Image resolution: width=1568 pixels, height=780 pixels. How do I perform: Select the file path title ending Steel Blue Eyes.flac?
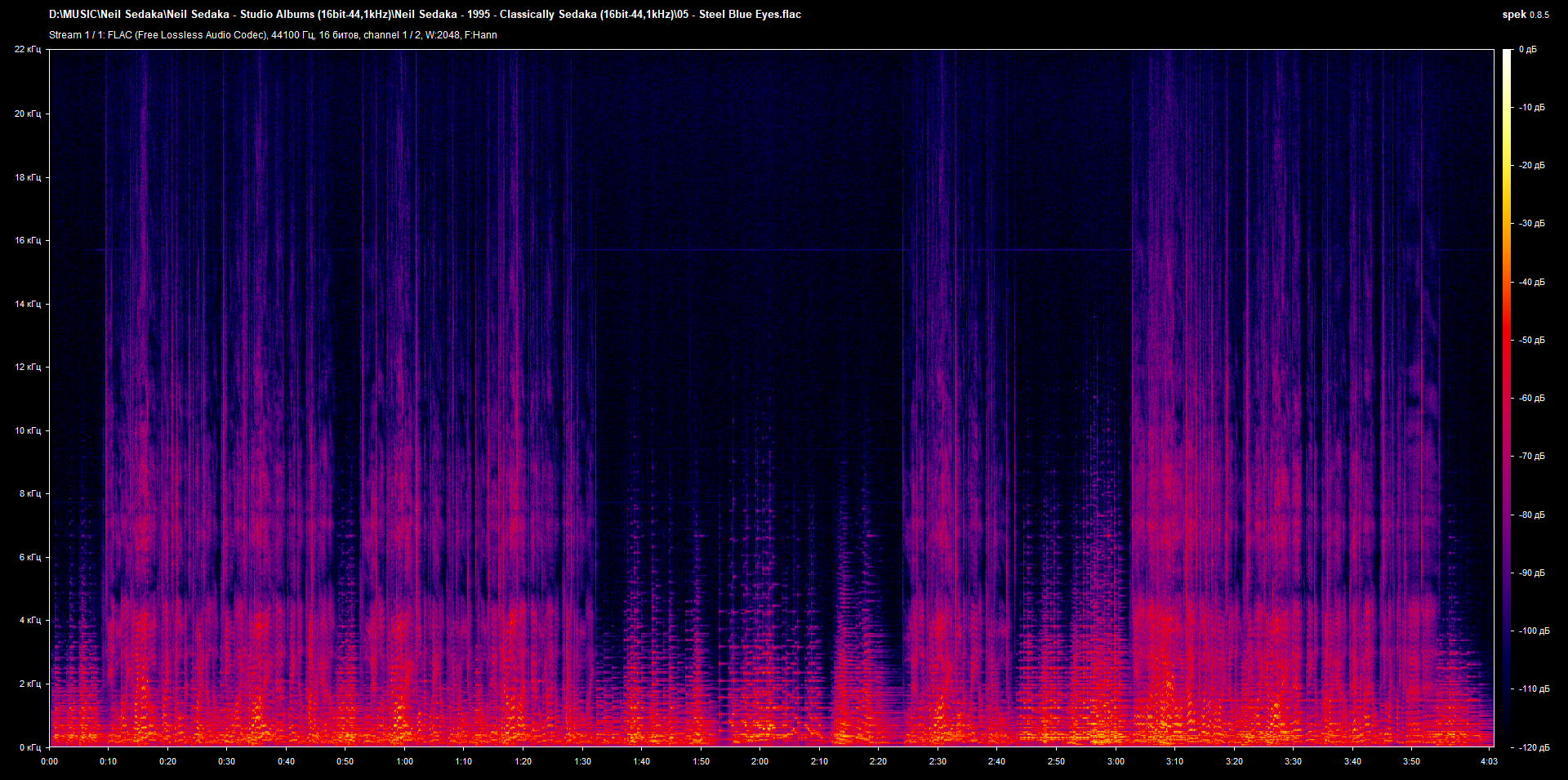click(x=425, y=15)
